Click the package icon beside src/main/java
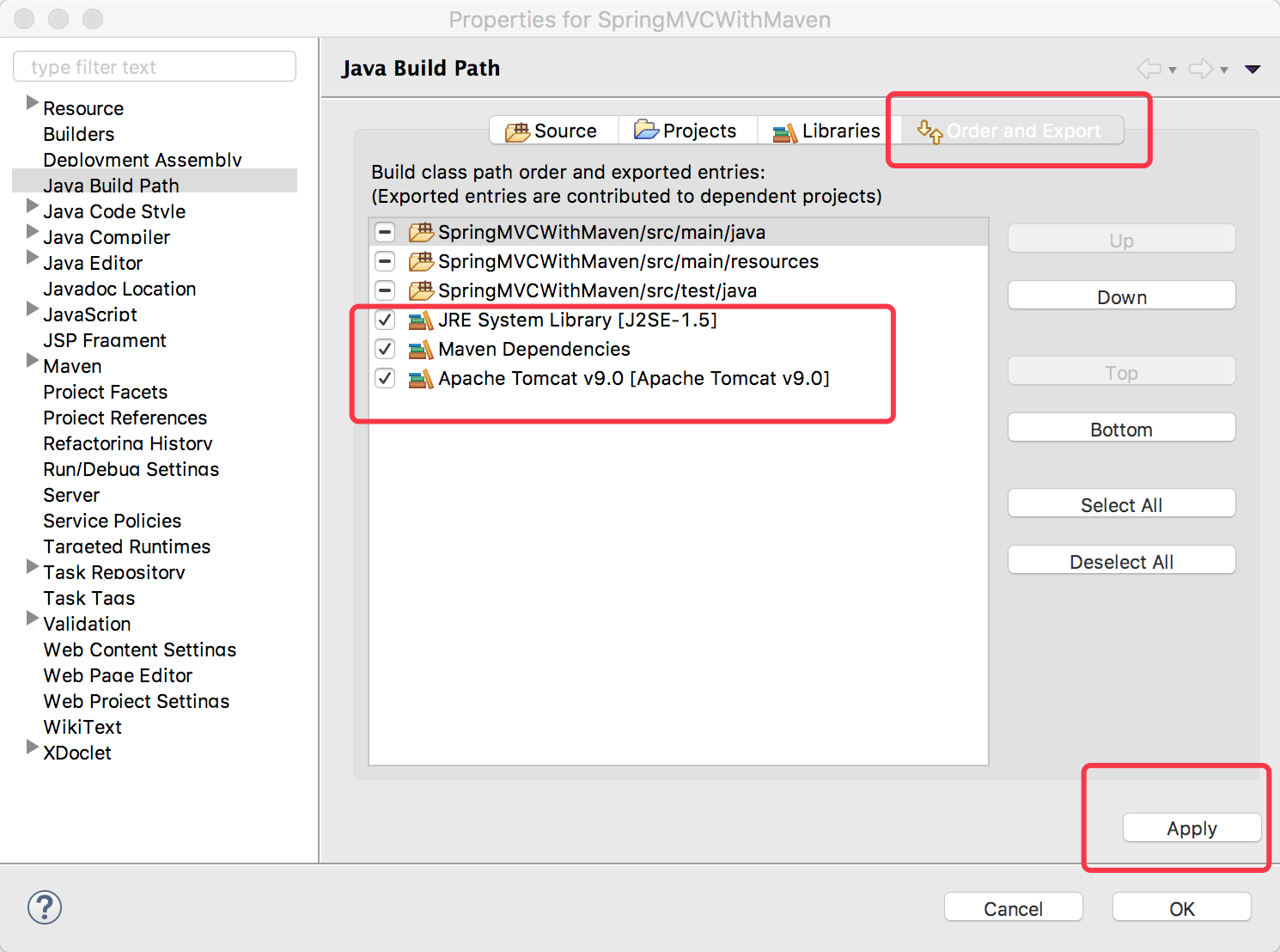The height and width of the screenshot is (952, 1280). point(420,232)
